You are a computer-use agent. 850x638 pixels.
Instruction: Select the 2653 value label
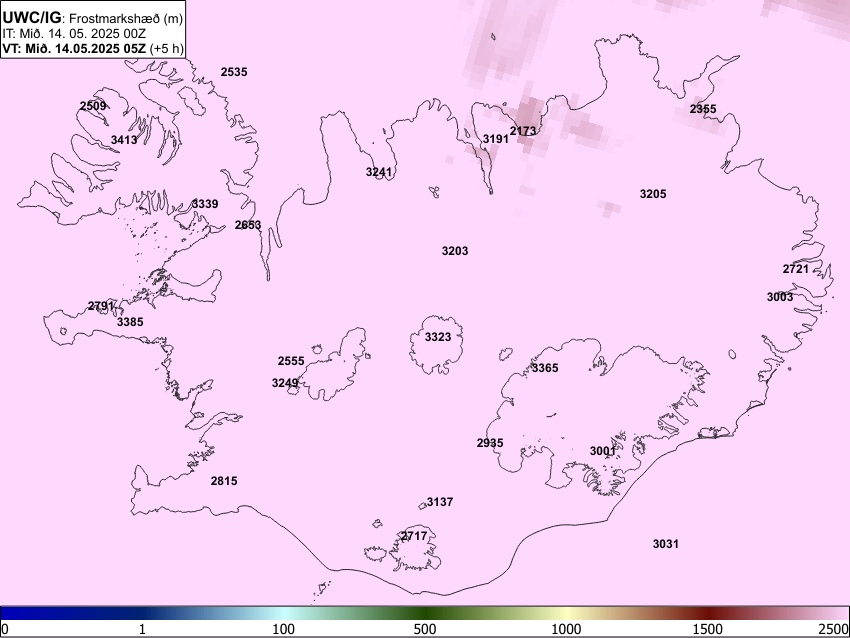click(248, 224)
